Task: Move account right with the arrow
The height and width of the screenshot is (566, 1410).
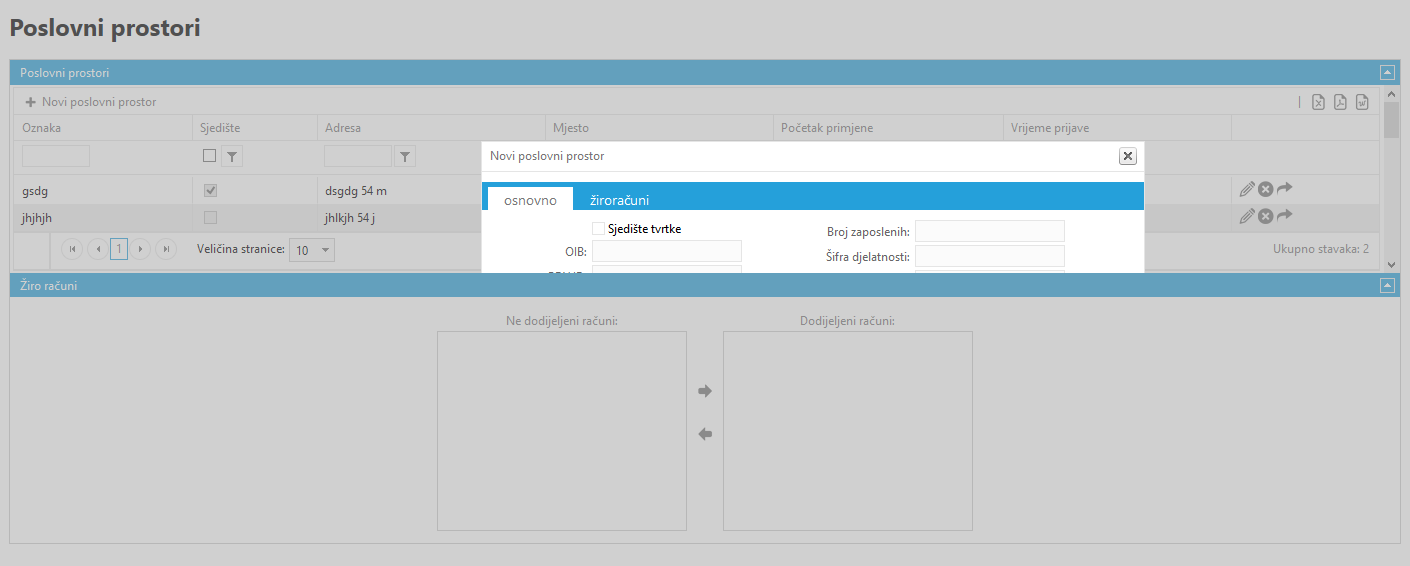Action: tap(705, 391)
